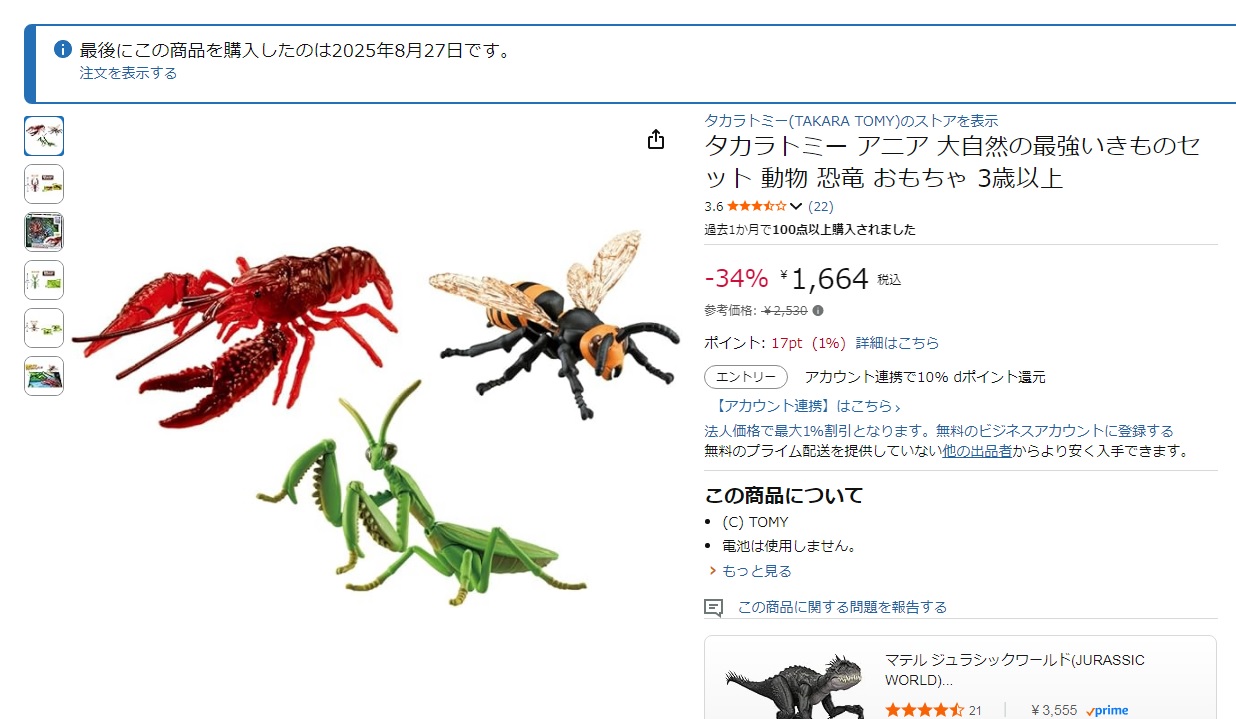Click the star rating icons
Image resolution: width=1236 pixels, height=719 pixels.
(756, 207)
